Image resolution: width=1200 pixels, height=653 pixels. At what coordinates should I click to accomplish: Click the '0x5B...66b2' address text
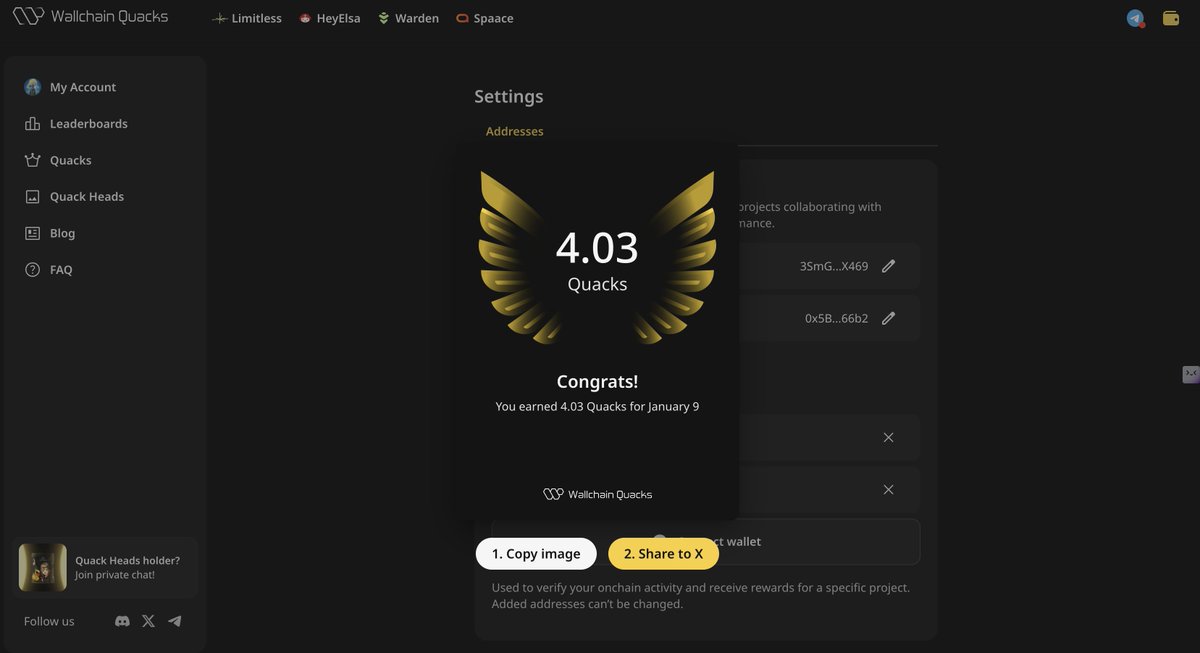click(837, 318)
